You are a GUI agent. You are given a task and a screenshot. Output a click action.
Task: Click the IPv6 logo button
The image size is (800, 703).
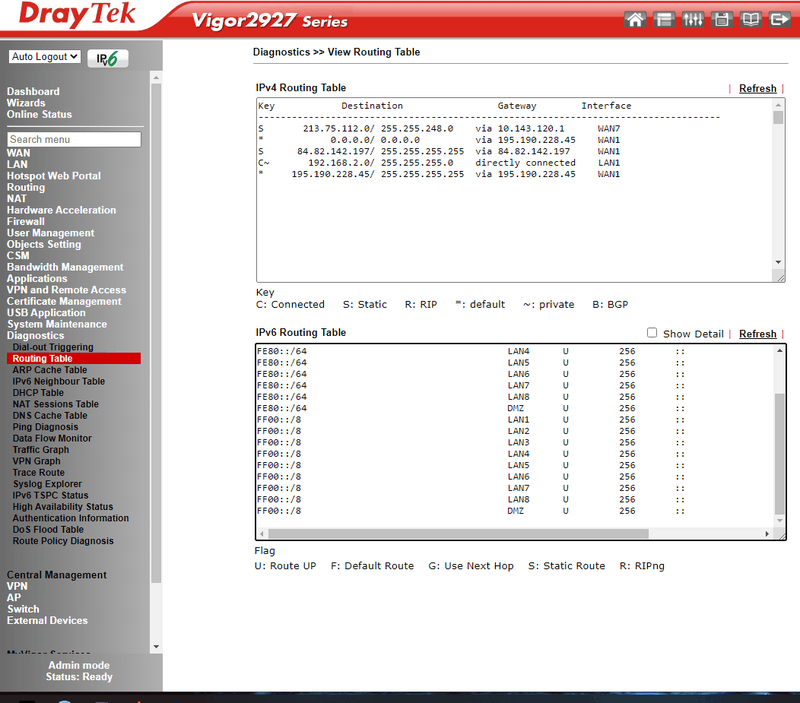pos(108,59)
